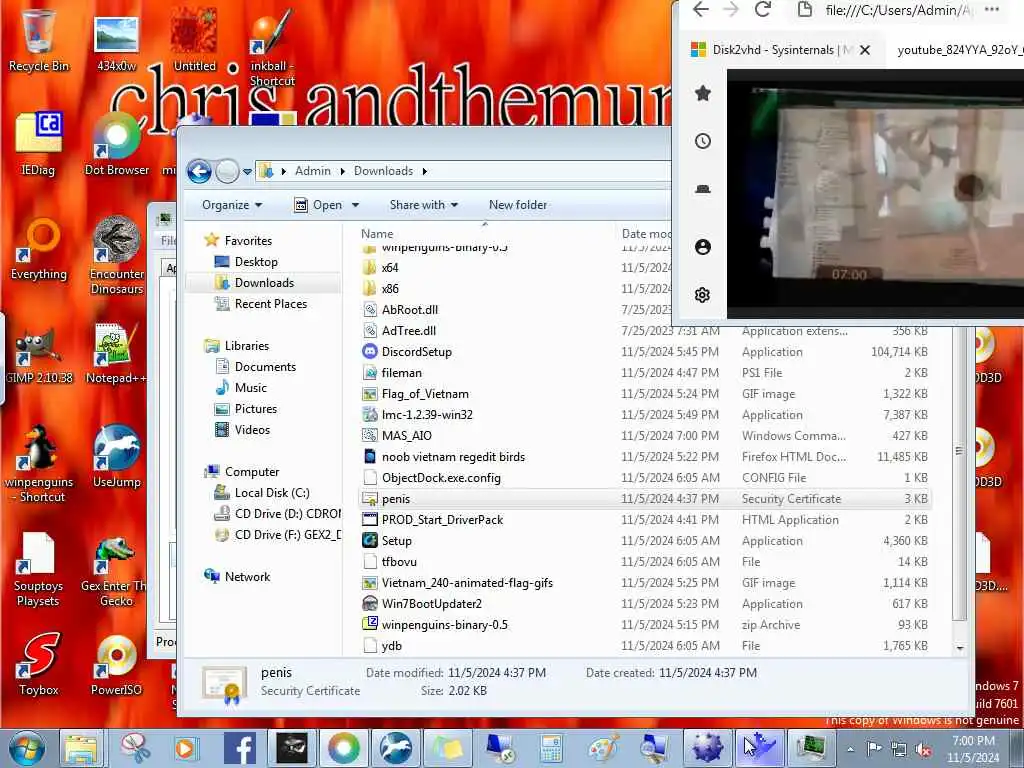Open the Snipping Tool taskbar icon

135,748
